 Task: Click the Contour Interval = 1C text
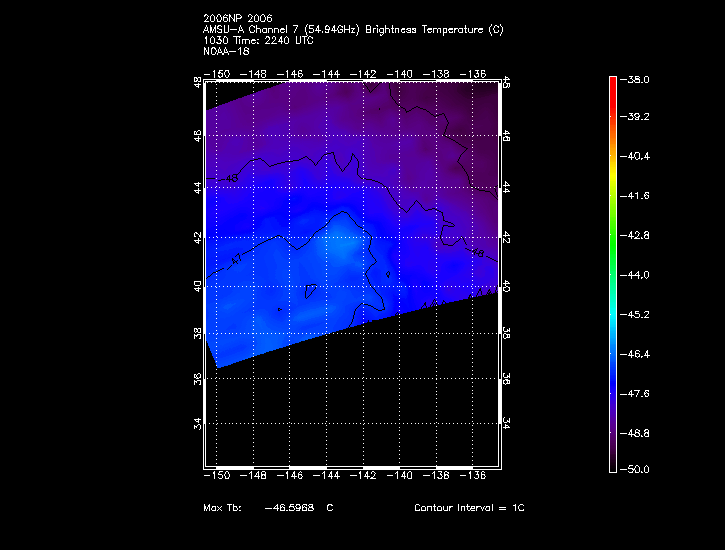[469, 508]
